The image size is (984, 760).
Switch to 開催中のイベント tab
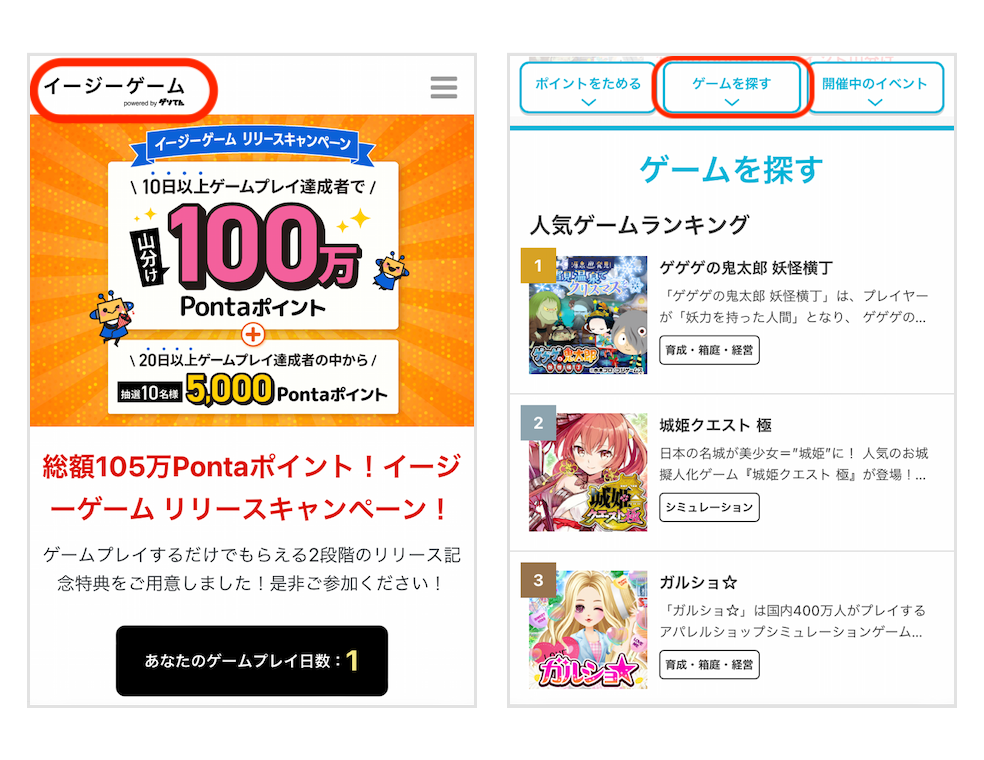pyautogui.click(x=875, y=88)
